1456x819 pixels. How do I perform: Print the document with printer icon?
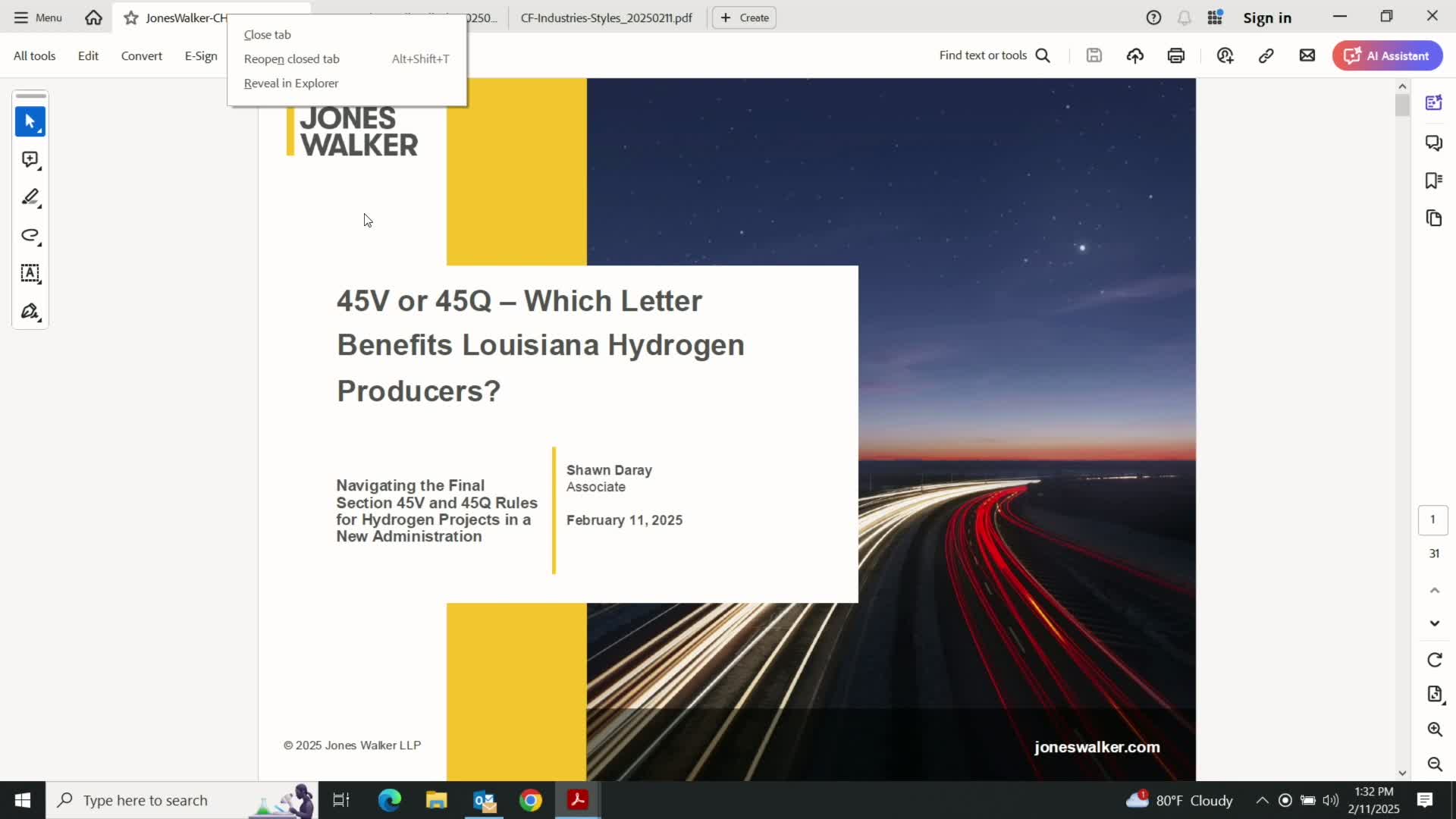[x=1175, y=55]
